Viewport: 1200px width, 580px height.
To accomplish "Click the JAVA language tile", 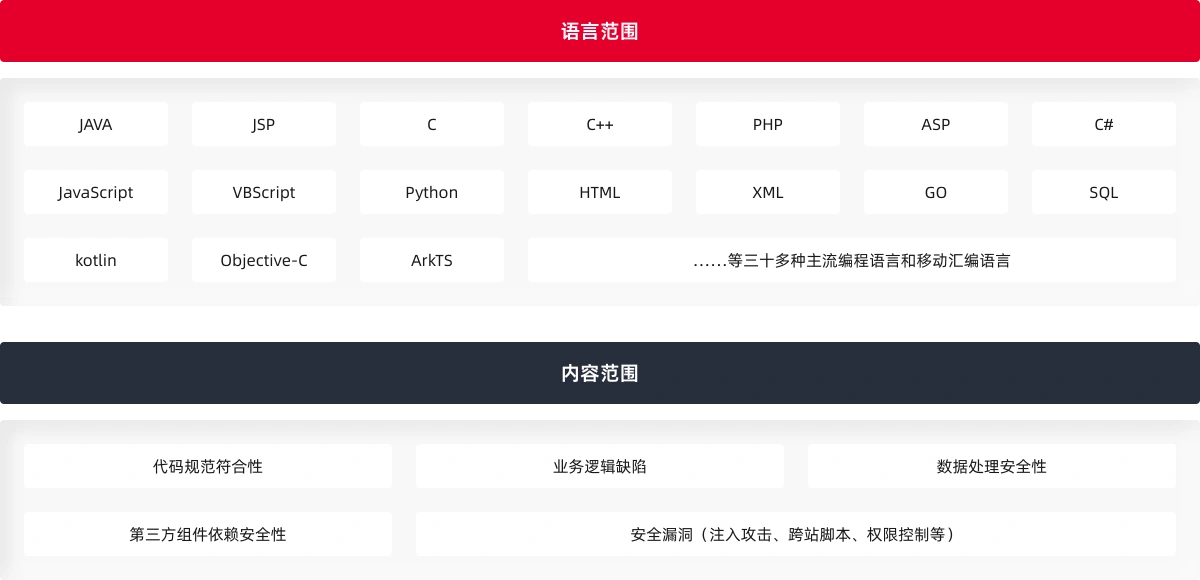I will click(x=96, y=125).
